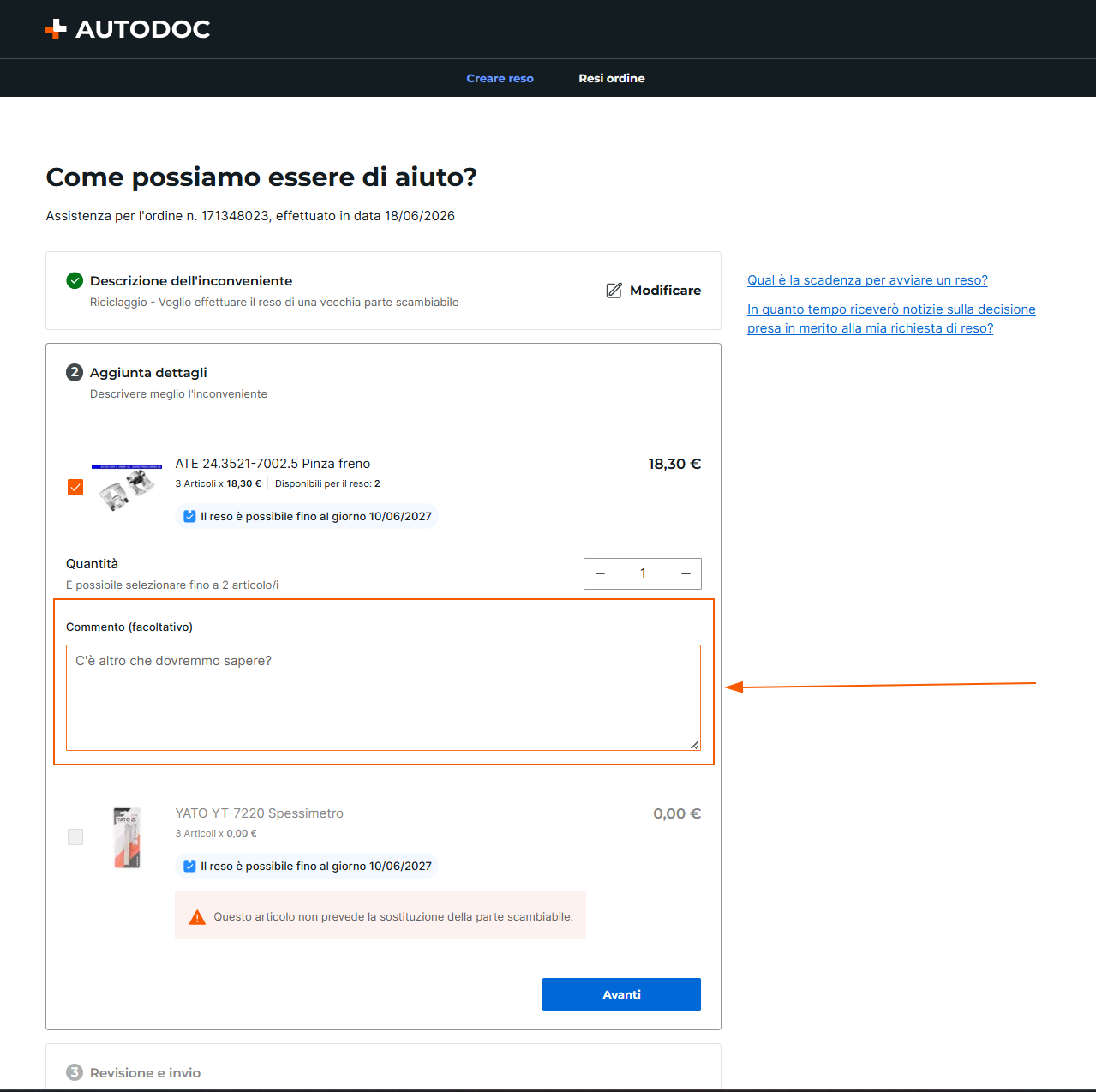The width and height of the screenshot is (1096, 1092).
Task: Increase quantity with the plus button
Action: point(686,573)
